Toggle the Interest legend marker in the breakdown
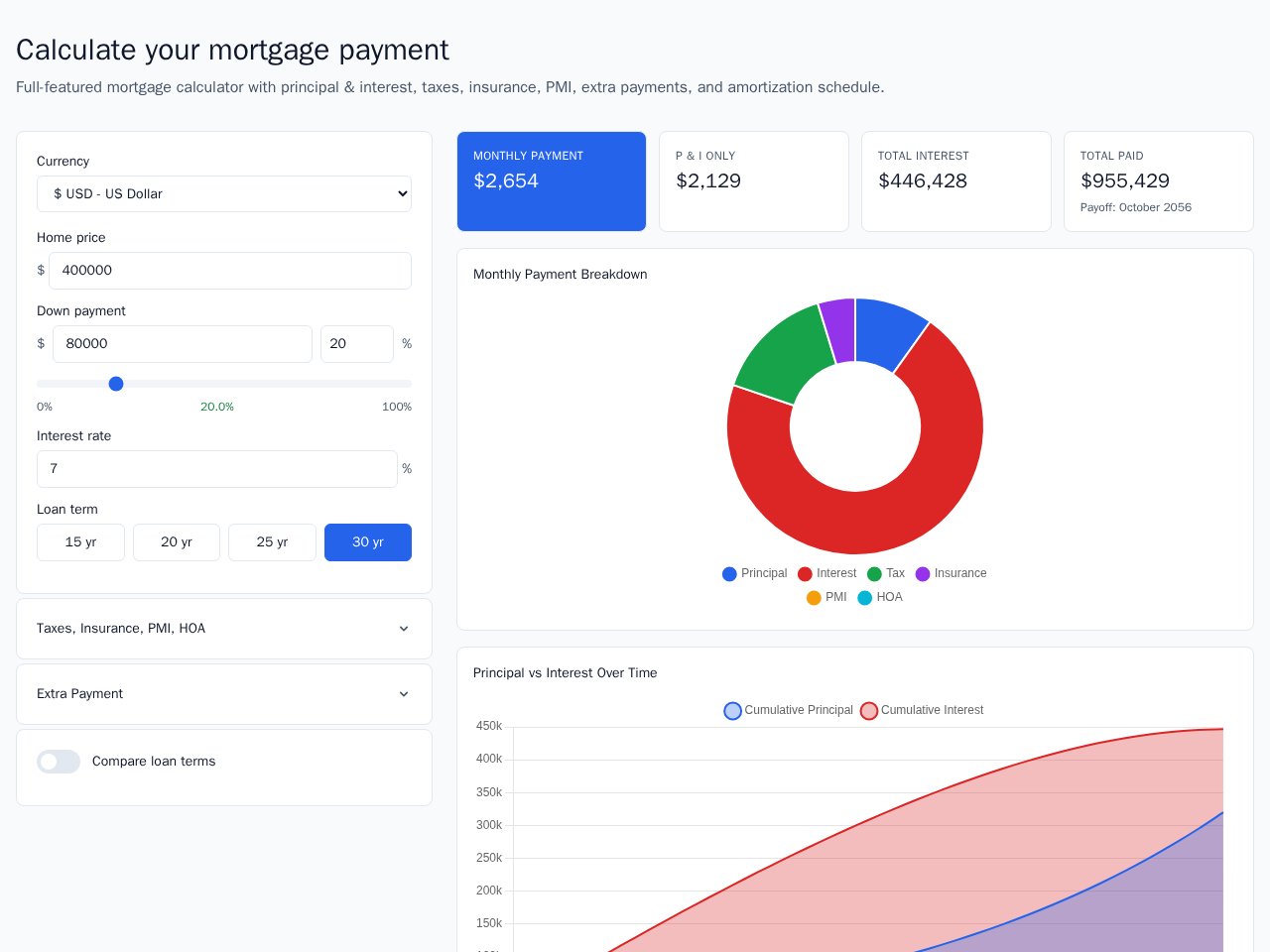Screen dimensions: 1270x952 805,574
